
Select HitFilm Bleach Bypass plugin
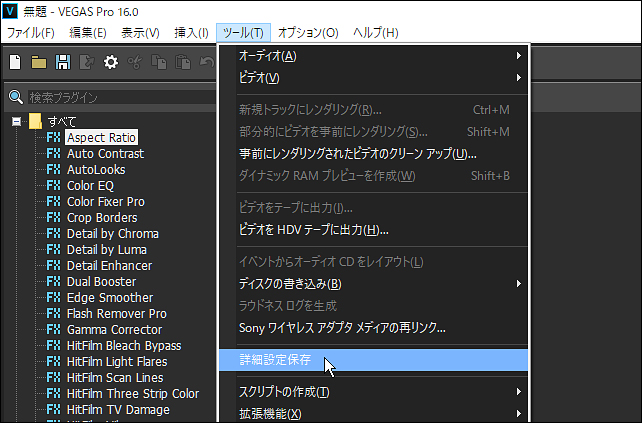point(124,345)
